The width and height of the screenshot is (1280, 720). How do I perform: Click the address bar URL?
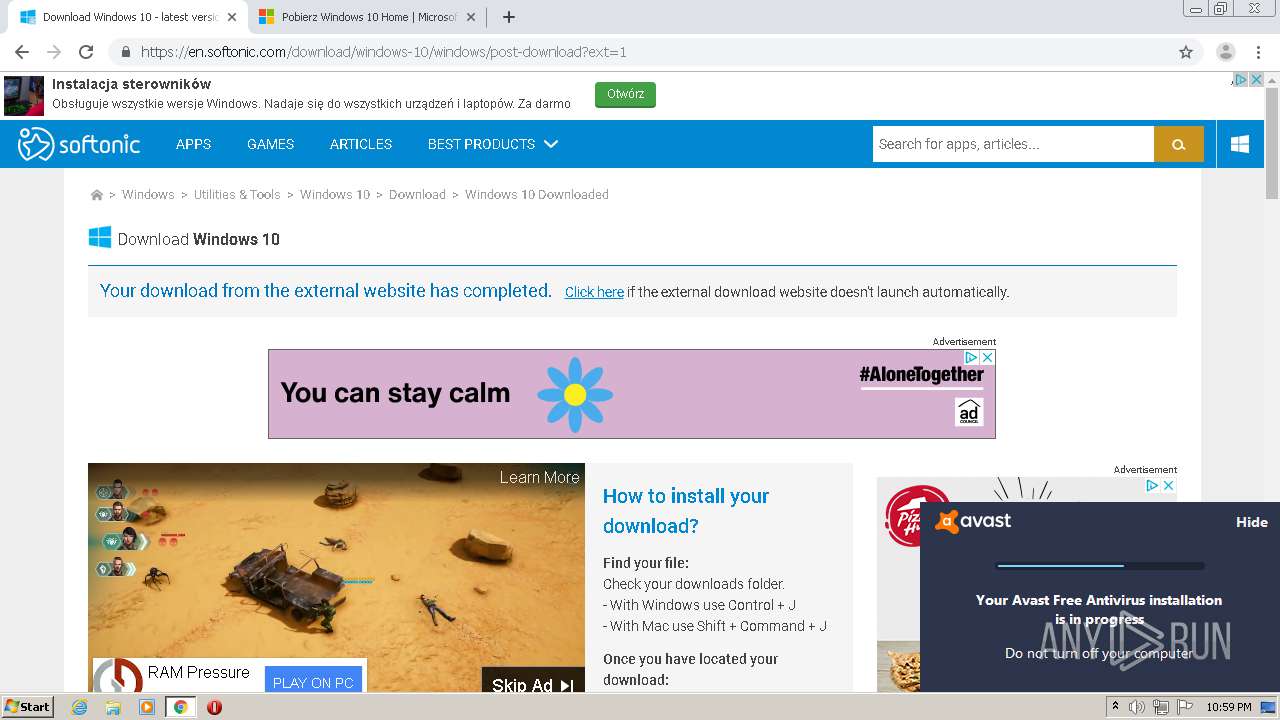(384, 52)
